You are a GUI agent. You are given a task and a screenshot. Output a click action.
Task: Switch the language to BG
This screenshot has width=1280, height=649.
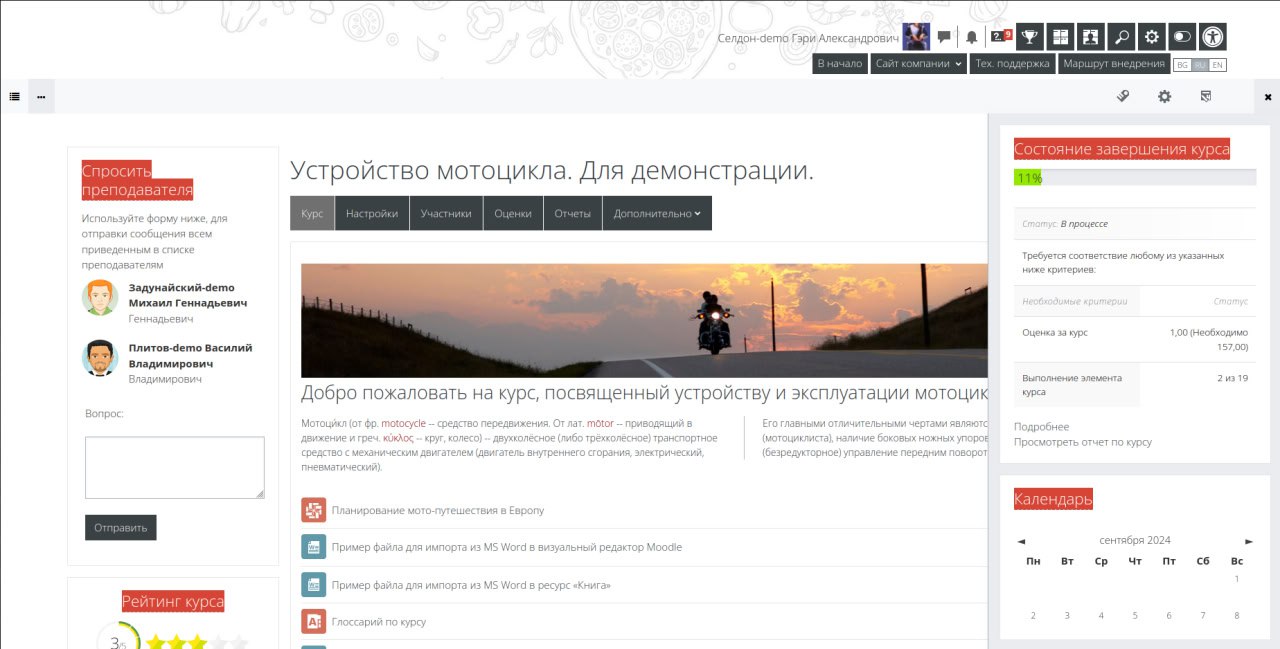(x=1182, y=65)
